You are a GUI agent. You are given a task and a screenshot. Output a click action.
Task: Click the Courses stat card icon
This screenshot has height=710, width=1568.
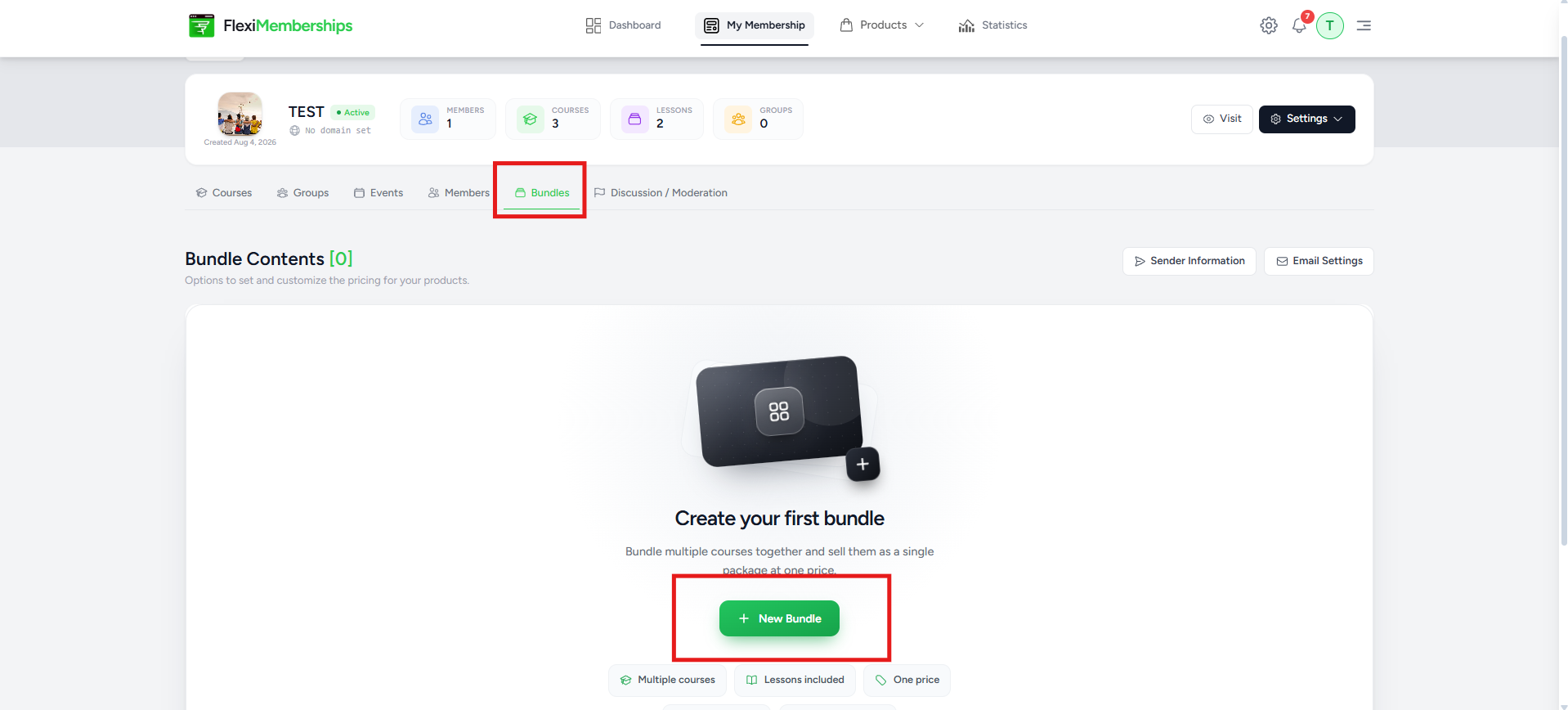[531, 119]
